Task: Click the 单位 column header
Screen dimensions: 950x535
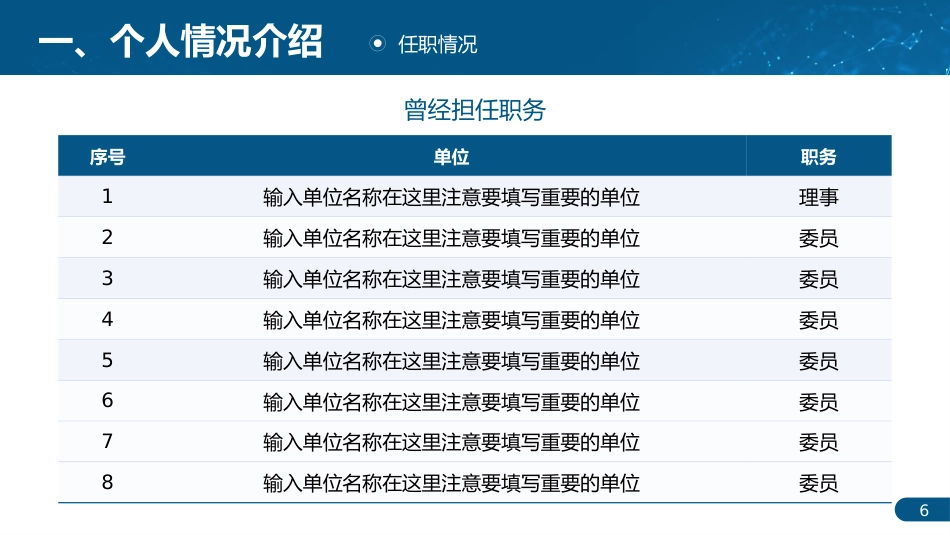Action: point(451,157)
